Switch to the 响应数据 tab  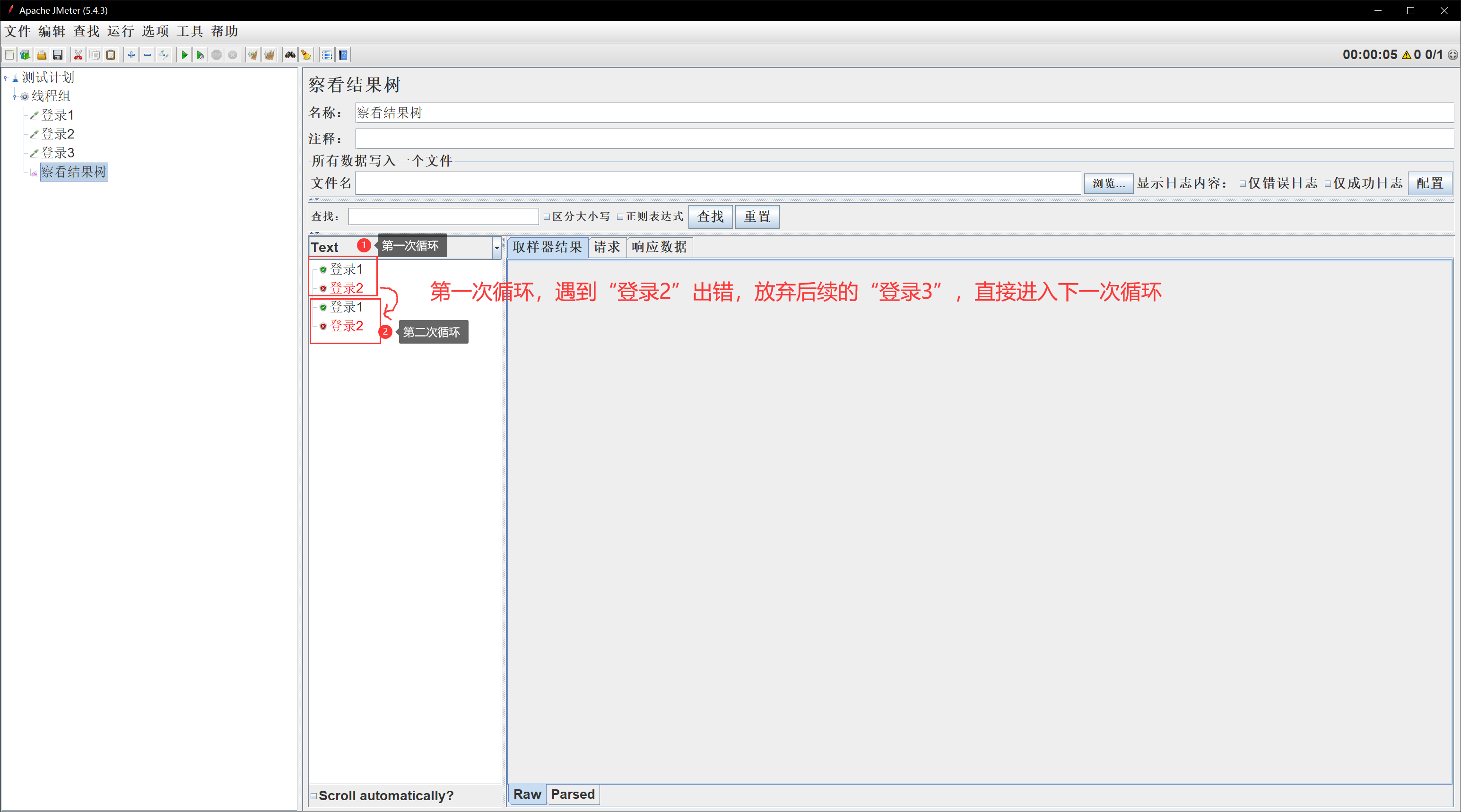point(659,247)
